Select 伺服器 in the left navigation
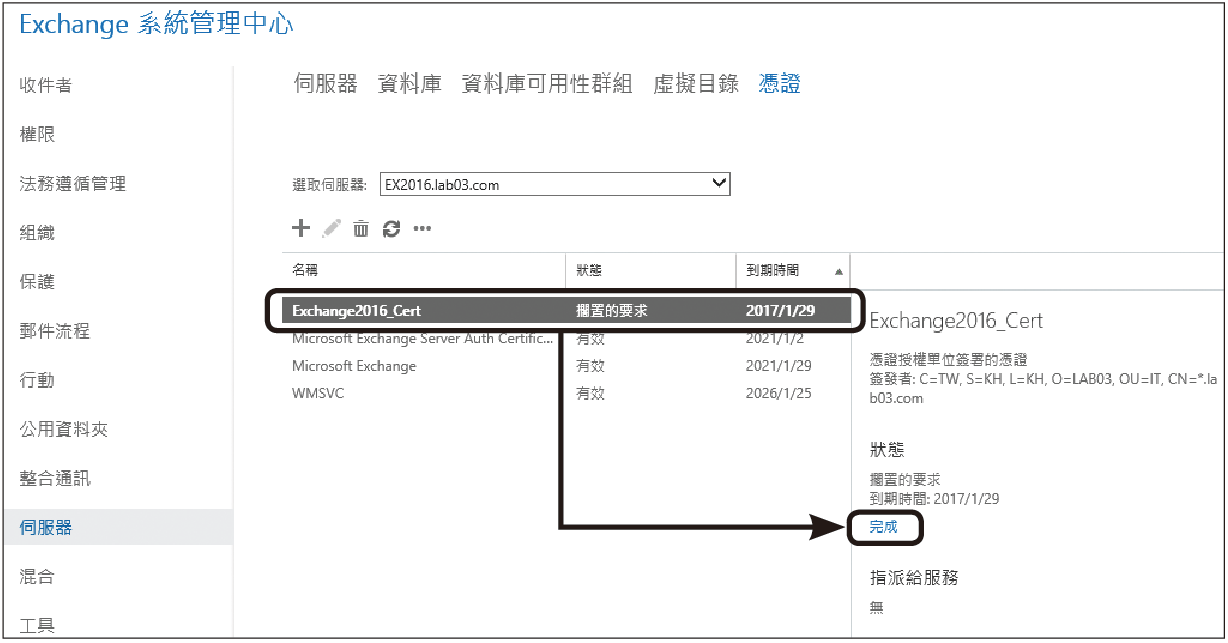This screenshot has height=643, width=1228. coord(116,527)
